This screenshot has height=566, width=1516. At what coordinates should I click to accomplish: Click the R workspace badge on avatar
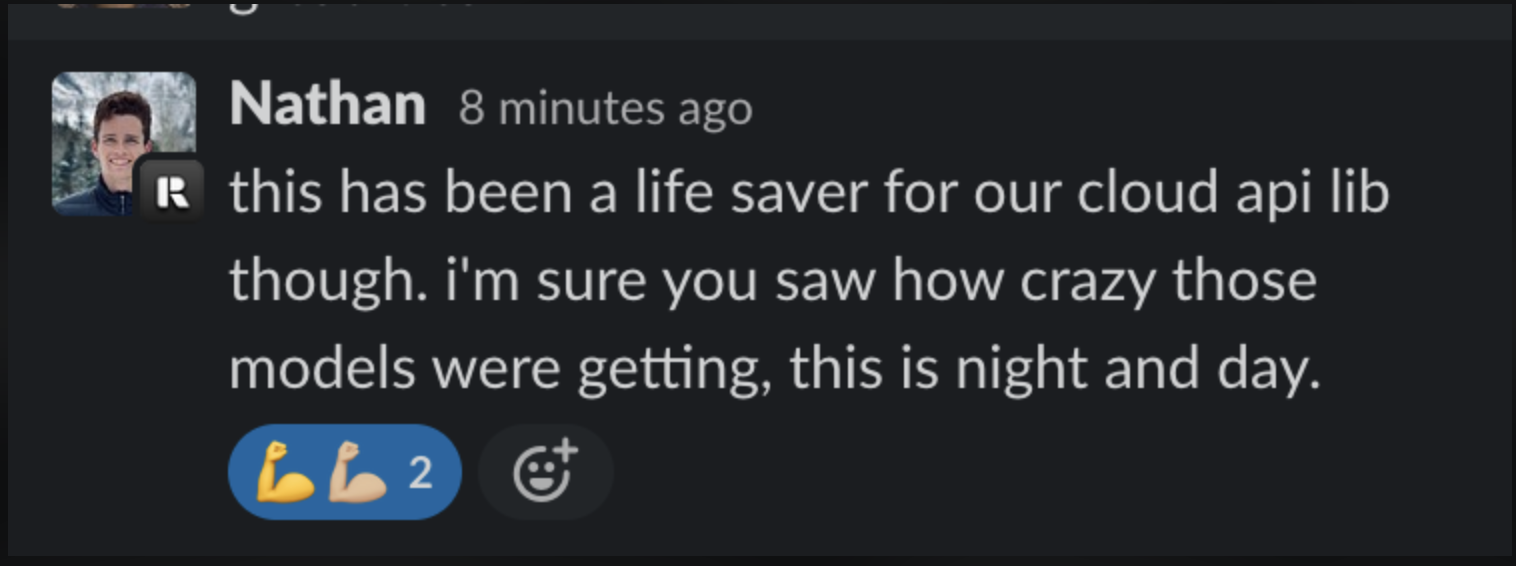173,191
